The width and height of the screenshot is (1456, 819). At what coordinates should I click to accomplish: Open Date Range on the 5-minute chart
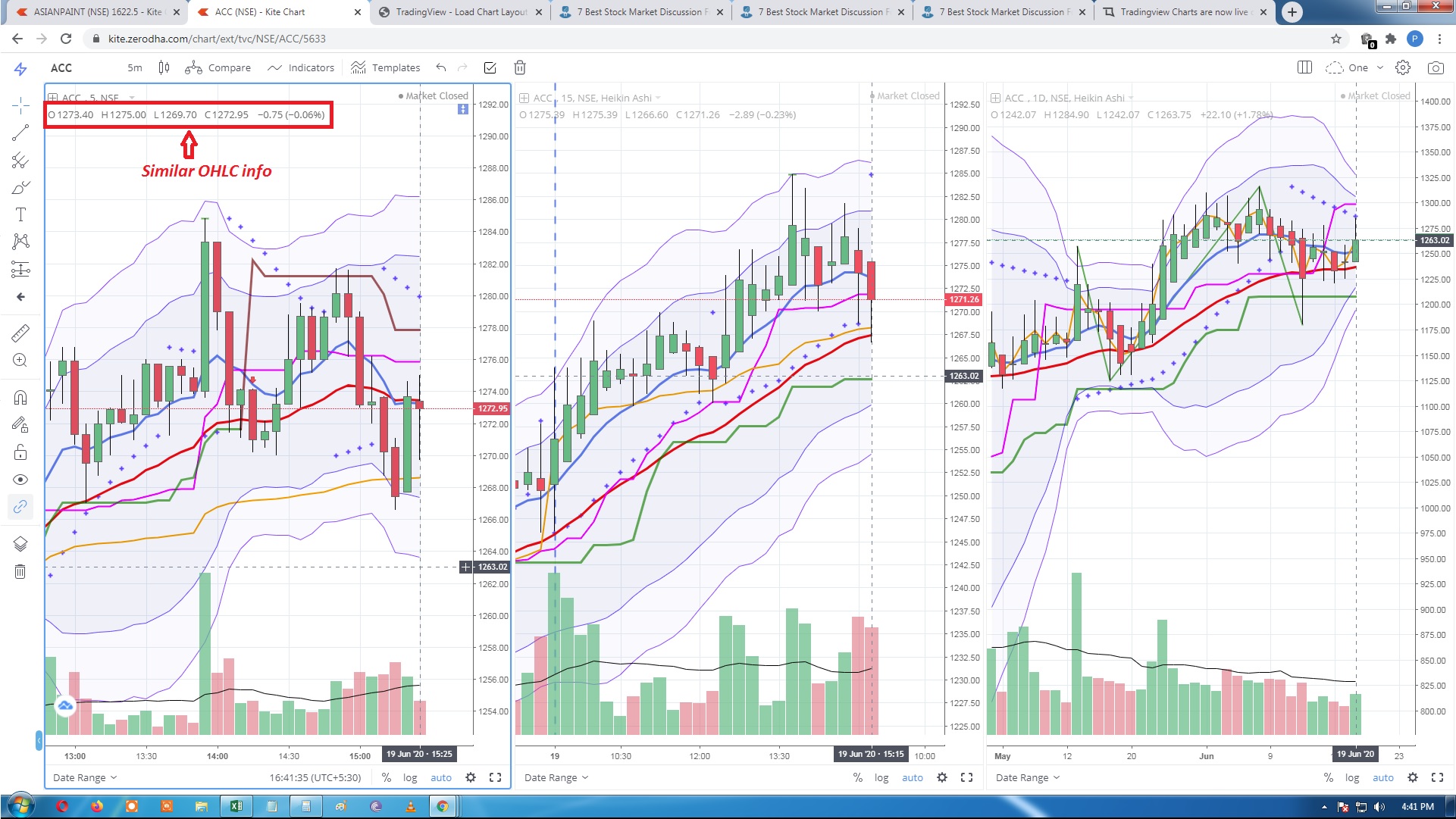click(x=85, y=777)
